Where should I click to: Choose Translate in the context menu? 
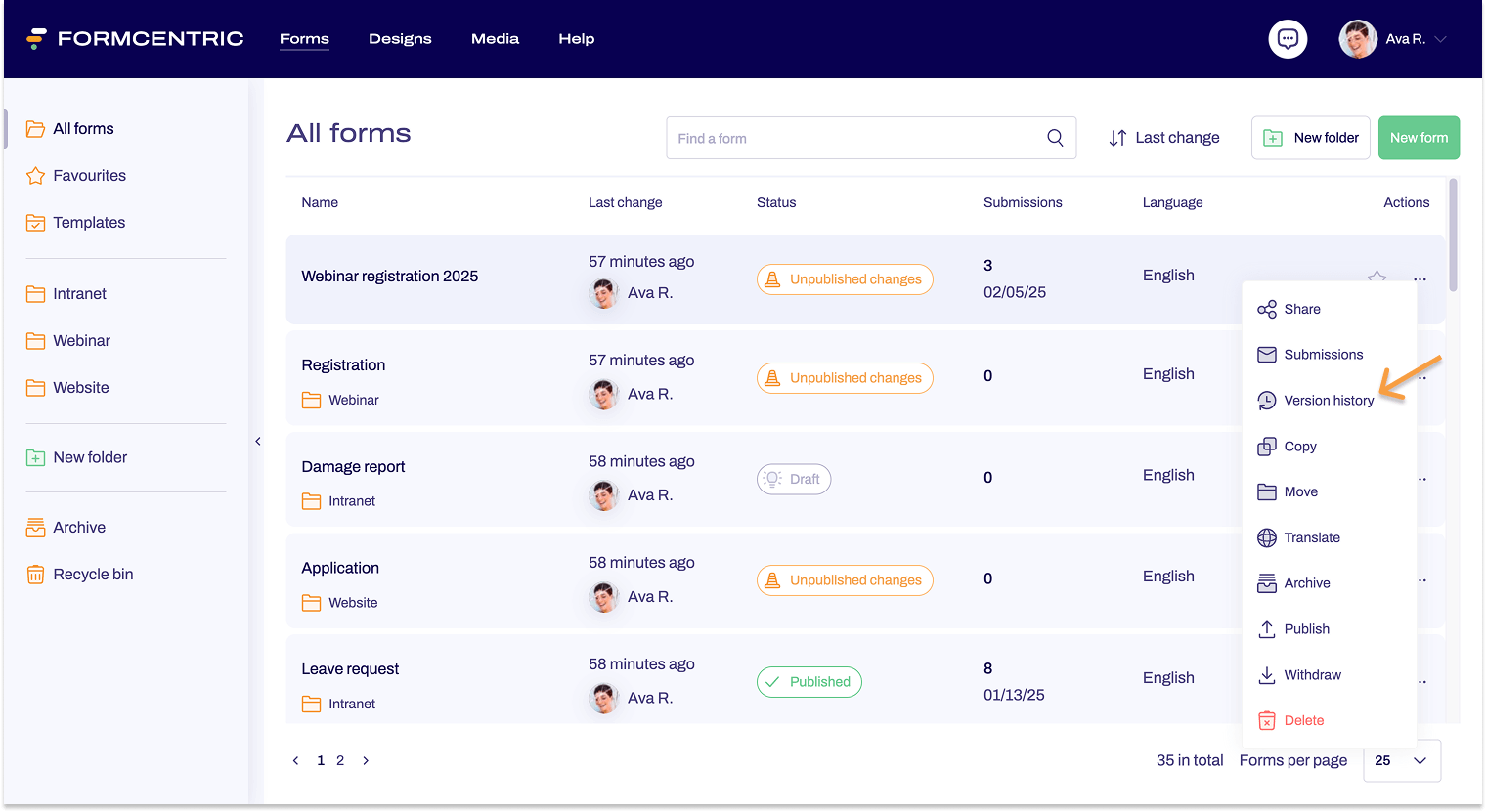[x=1311, y=537]
